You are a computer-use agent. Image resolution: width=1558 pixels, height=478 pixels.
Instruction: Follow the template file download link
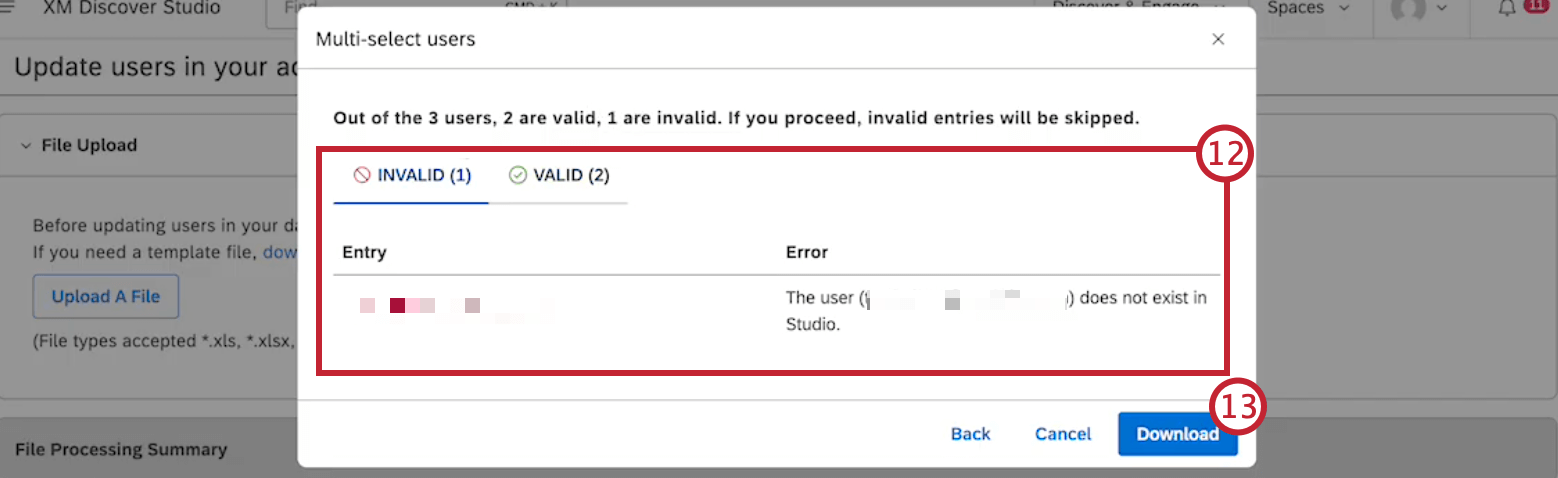(x=280, y=252)
